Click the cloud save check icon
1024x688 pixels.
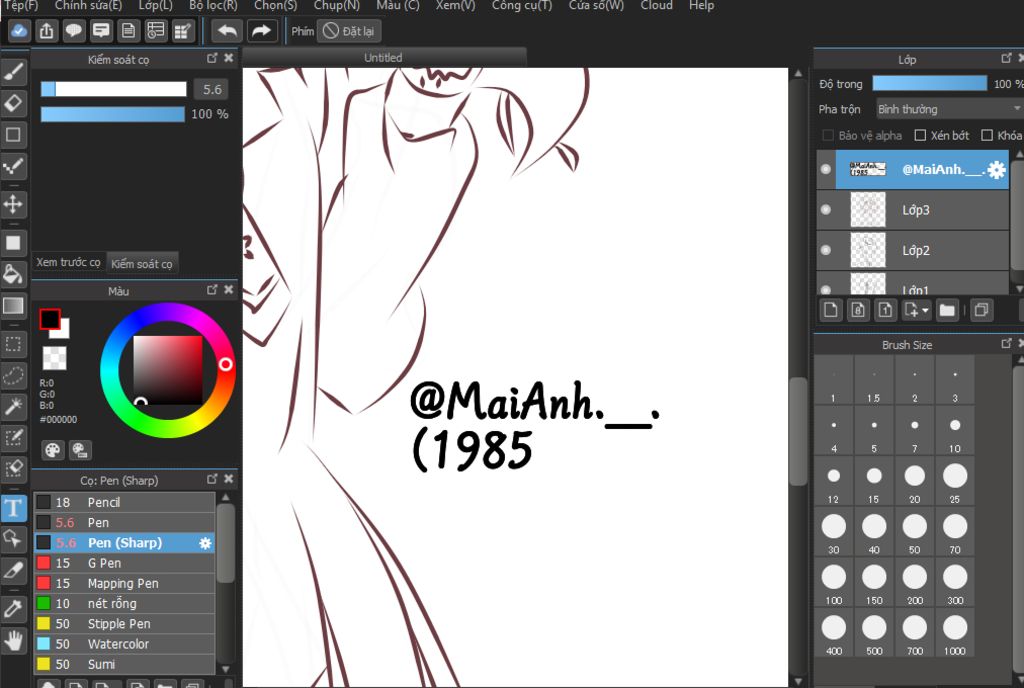(19, 31)
